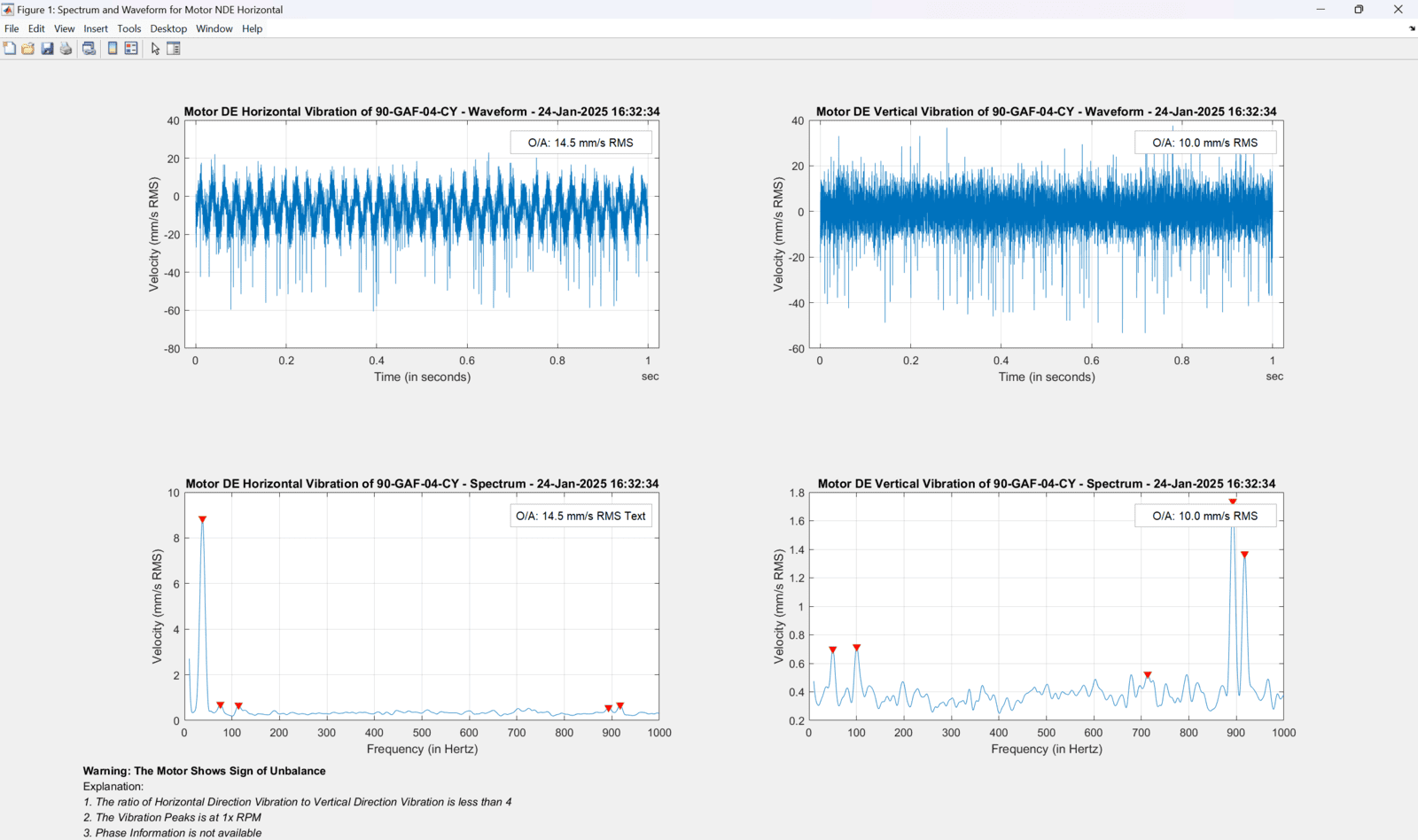This screenshot has height=840, width=1418.
Task: Open the Help menu
Action: (x=252, y=28)
